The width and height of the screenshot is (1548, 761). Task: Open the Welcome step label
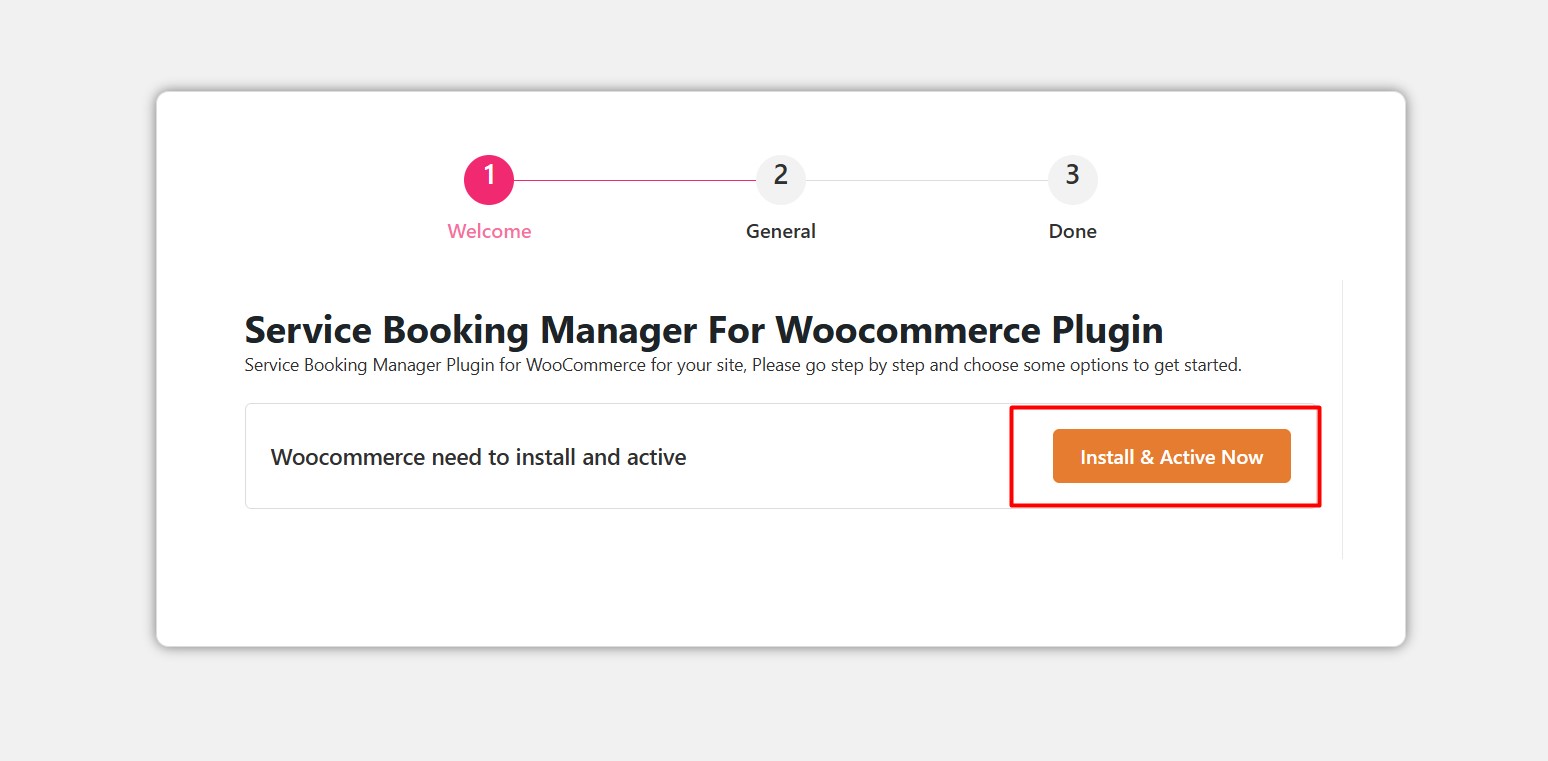[x=489, y=231]
